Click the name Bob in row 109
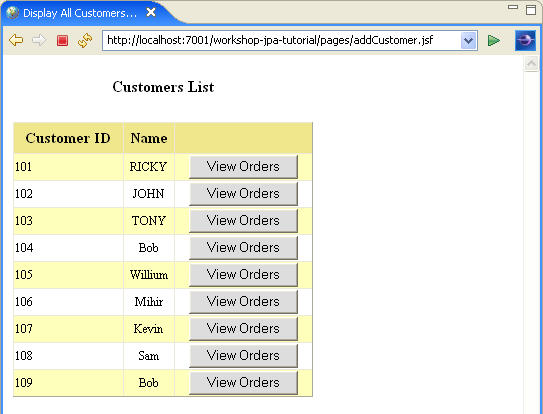 pyautogui.click(x=149, y=383)
